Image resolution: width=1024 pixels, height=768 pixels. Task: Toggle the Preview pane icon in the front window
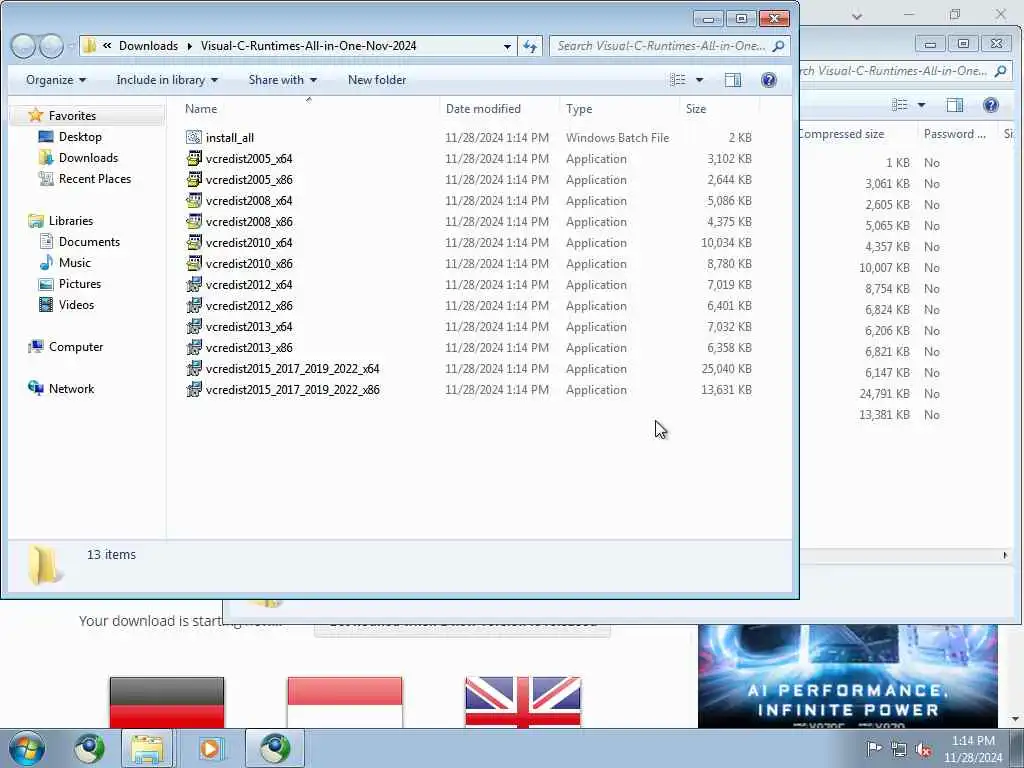[x=733, y=80]
